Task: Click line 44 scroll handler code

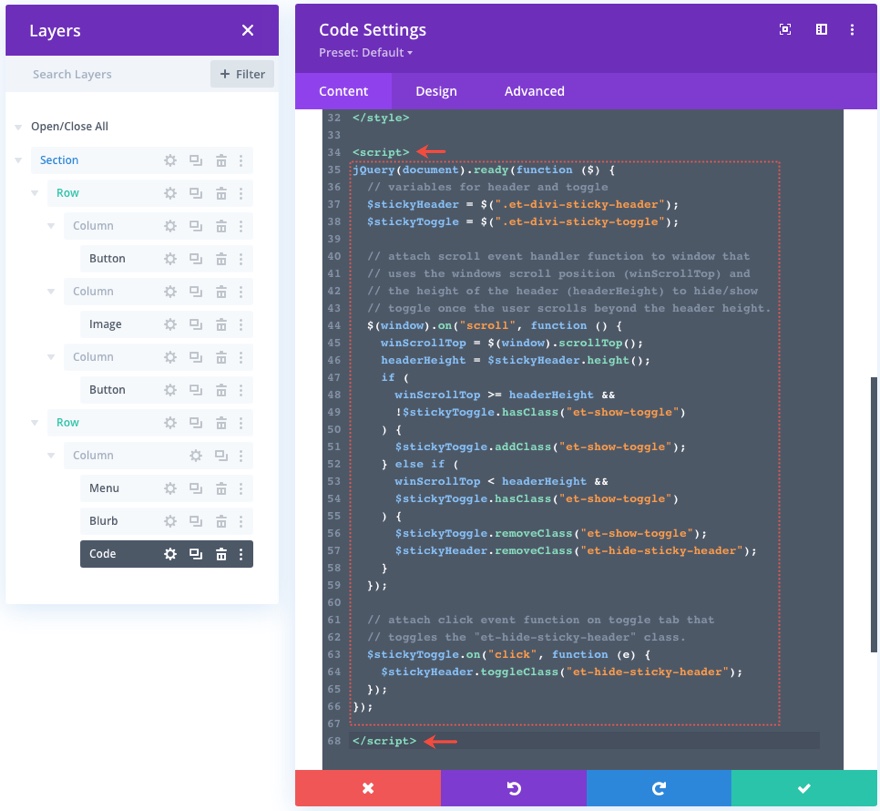Action: (494, 326)
